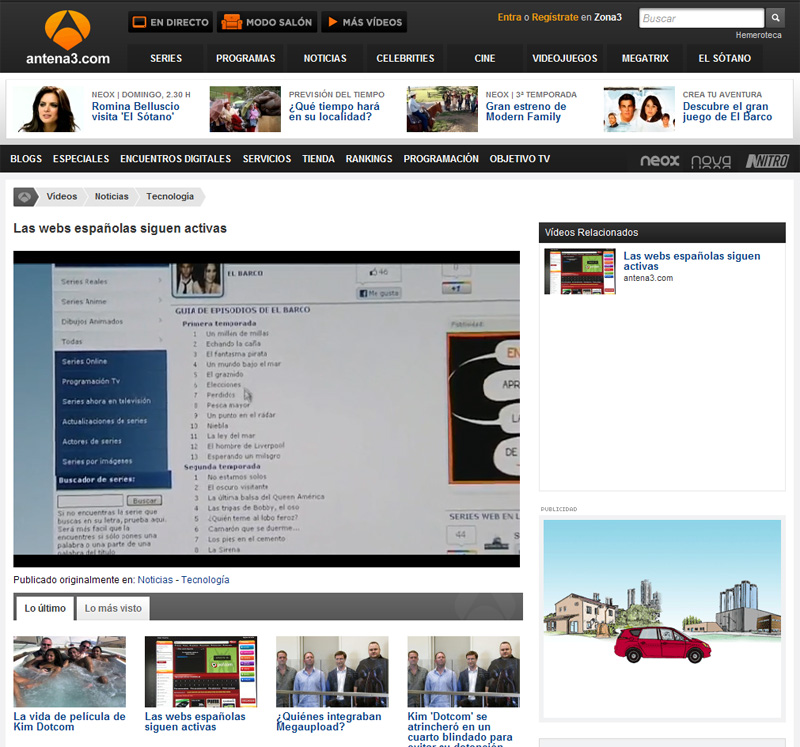Open the Neox channel logo

coord(659,161)
